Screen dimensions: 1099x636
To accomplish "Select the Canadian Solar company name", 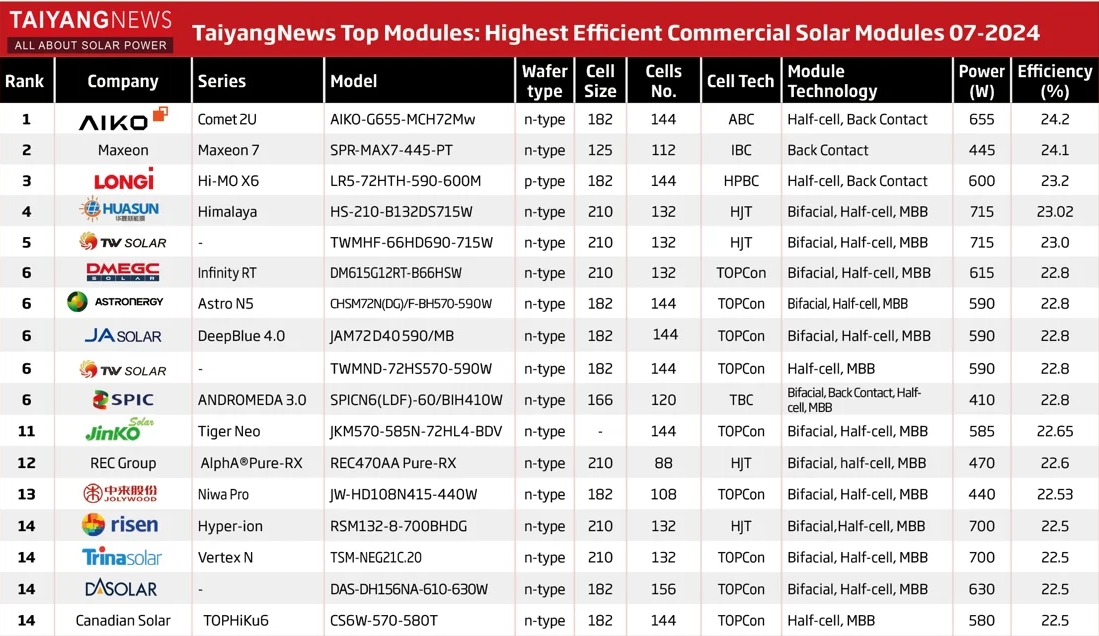I will 123,621.
